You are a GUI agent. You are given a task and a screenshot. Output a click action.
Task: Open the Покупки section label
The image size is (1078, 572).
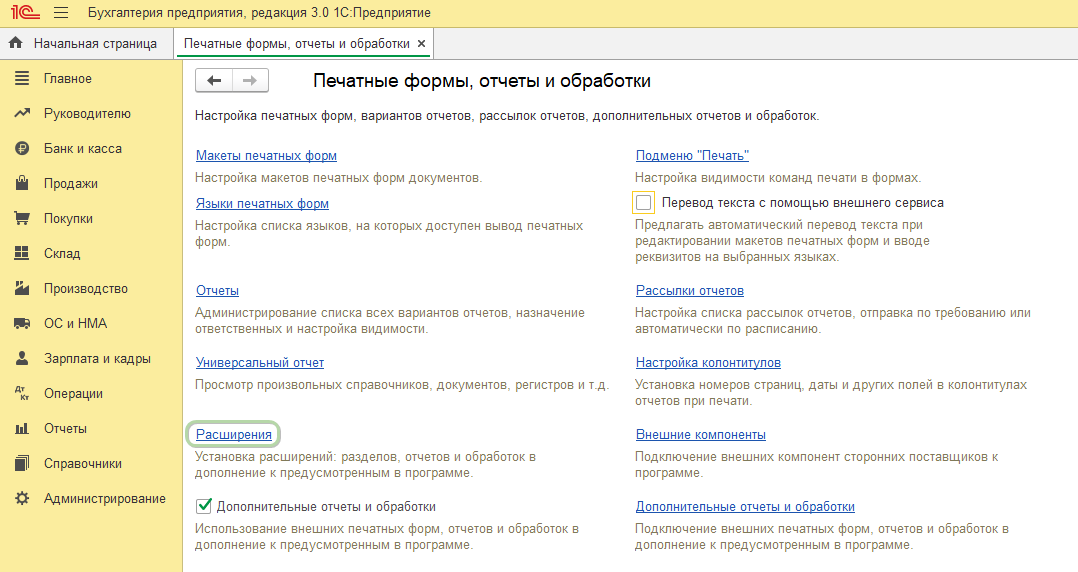pos(68,219)
